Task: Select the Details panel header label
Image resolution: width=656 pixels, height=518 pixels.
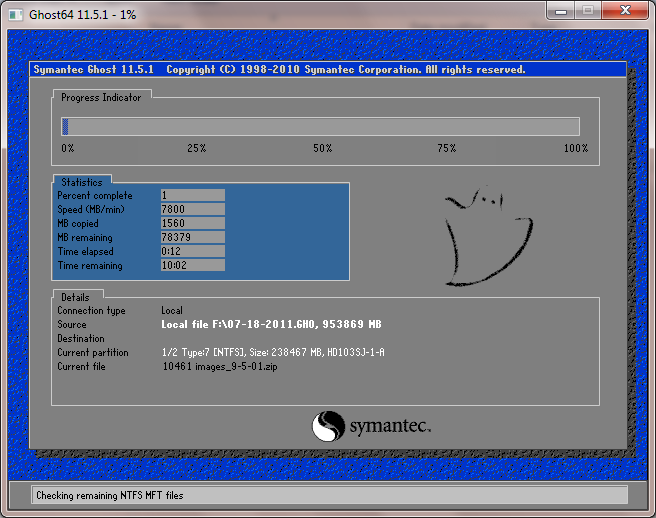Action: click(75, 297)
